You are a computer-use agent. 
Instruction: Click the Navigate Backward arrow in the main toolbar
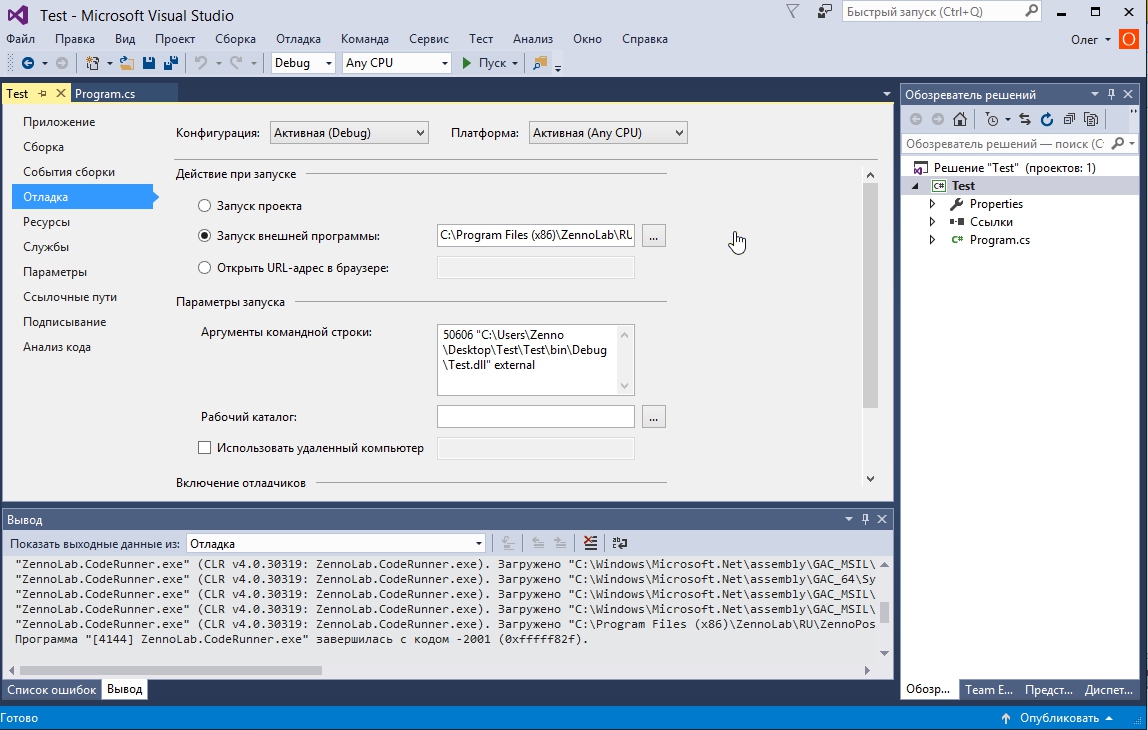28,63
